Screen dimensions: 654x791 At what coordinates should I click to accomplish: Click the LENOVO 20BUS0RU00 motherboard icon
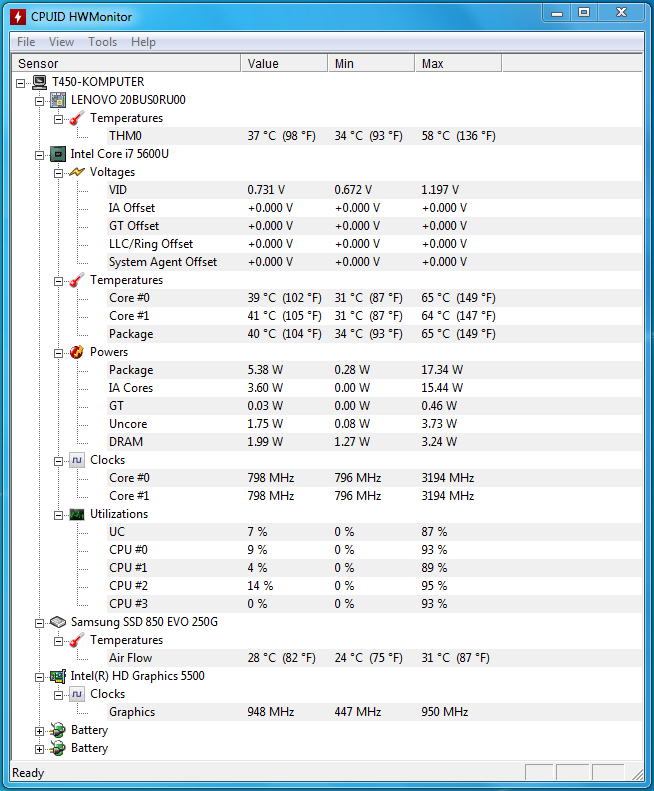tap(58, 100)
